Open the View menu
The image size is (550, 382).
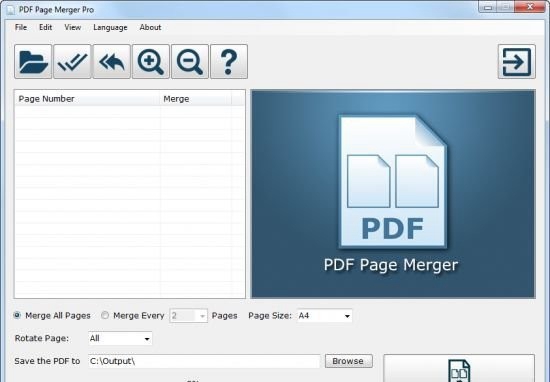tap(73, 27)
